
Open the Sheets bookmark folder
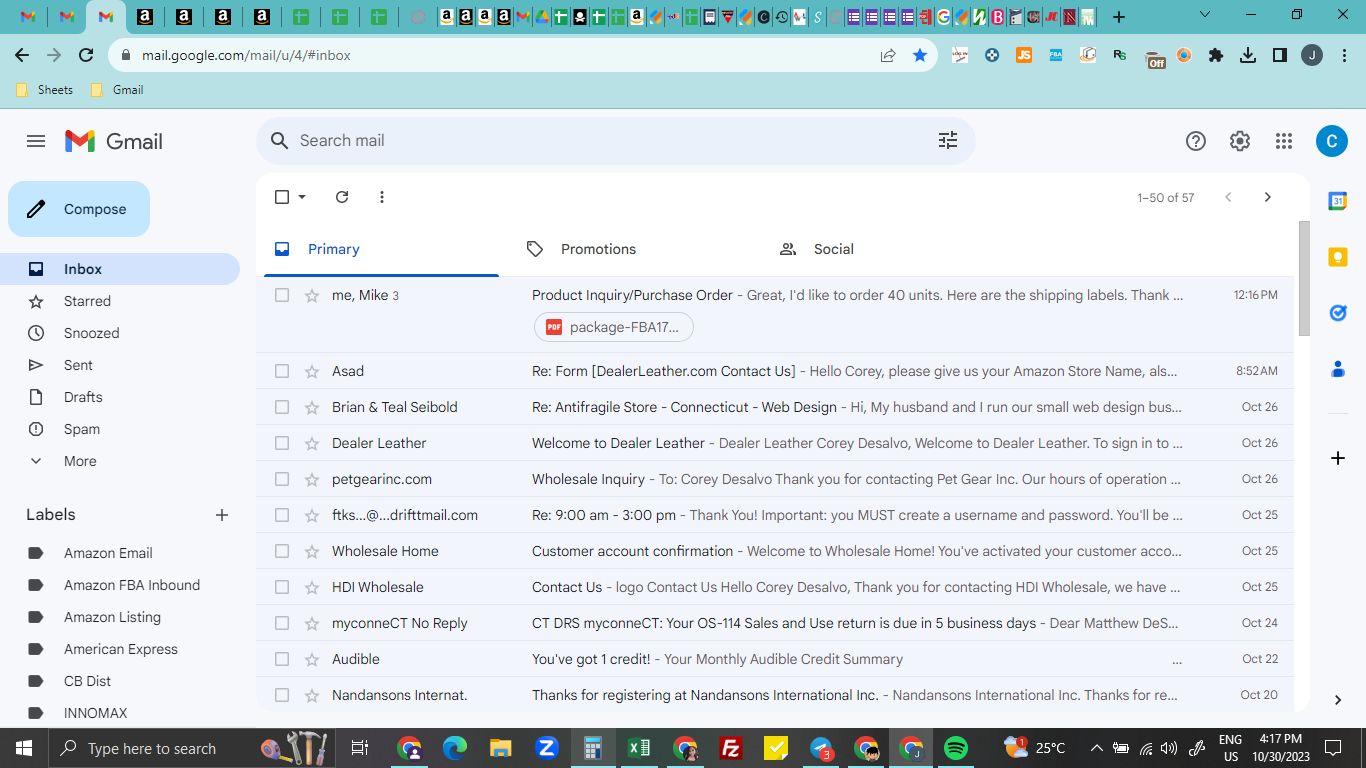click(45, 90)
